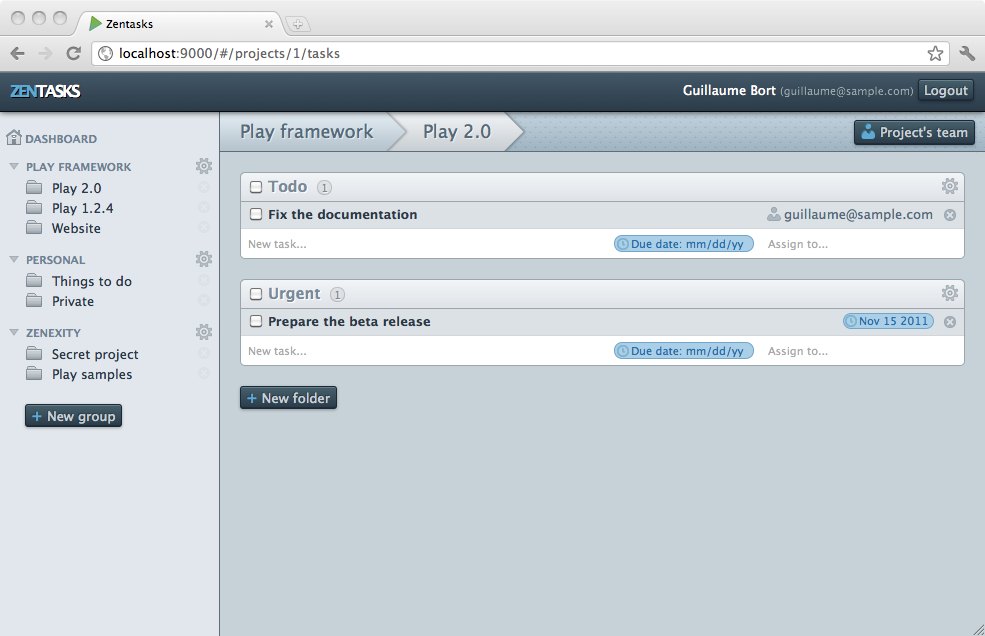Viewport: 985px width, 636px height.
Task: Tick the Prepare the beta release checkbox
Action: [x=256, y=321]
